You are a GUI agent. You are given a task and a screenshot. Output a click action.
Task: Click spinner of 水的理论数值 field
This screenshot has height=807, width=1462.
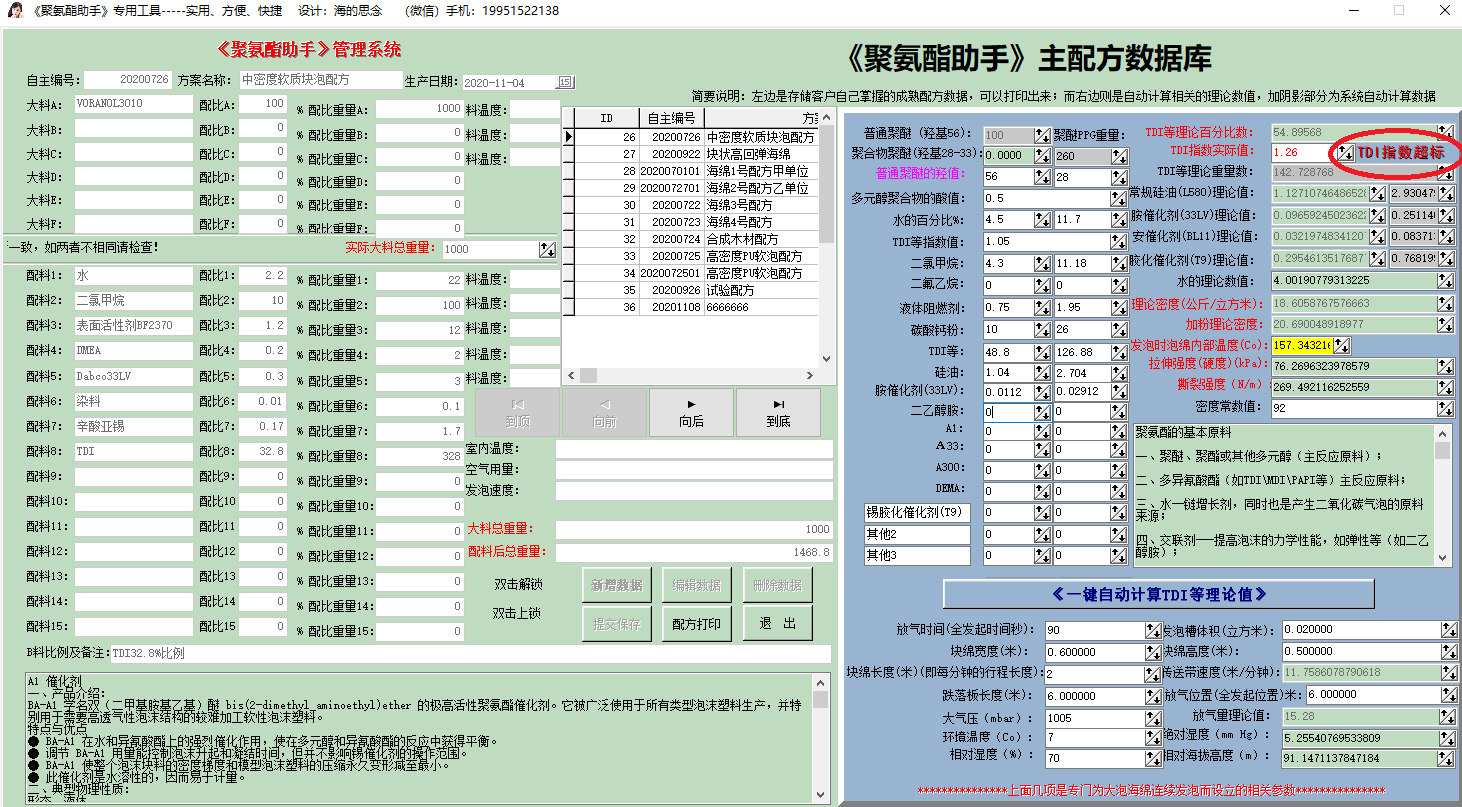(x=1446, y=281)
